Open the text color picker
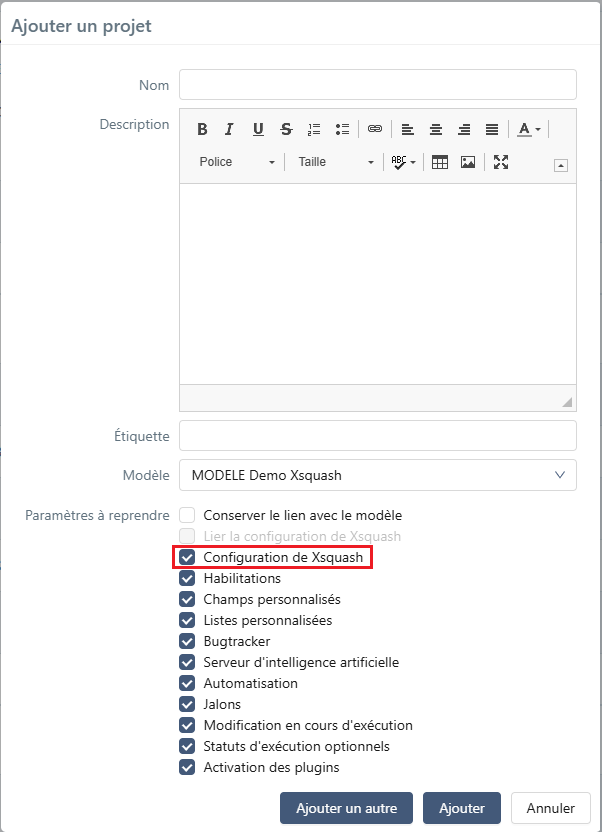The image size is (602, 832). point(529,129)
